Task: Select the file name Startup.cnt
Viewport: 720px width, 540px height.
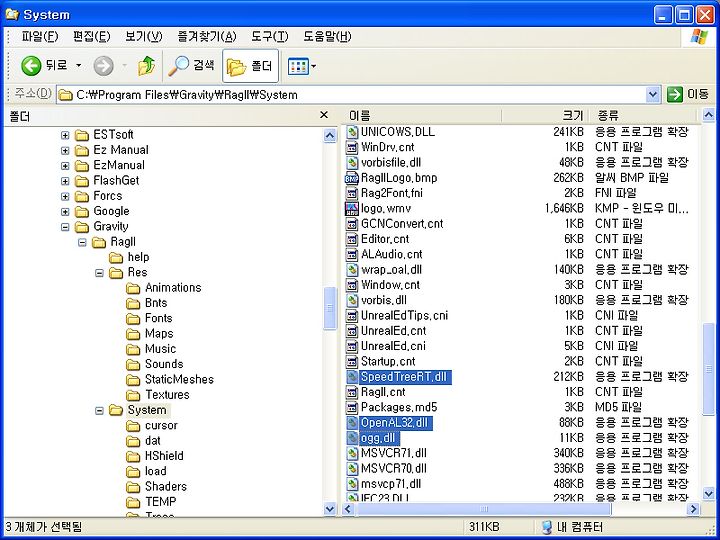Action: click(388, 362)
